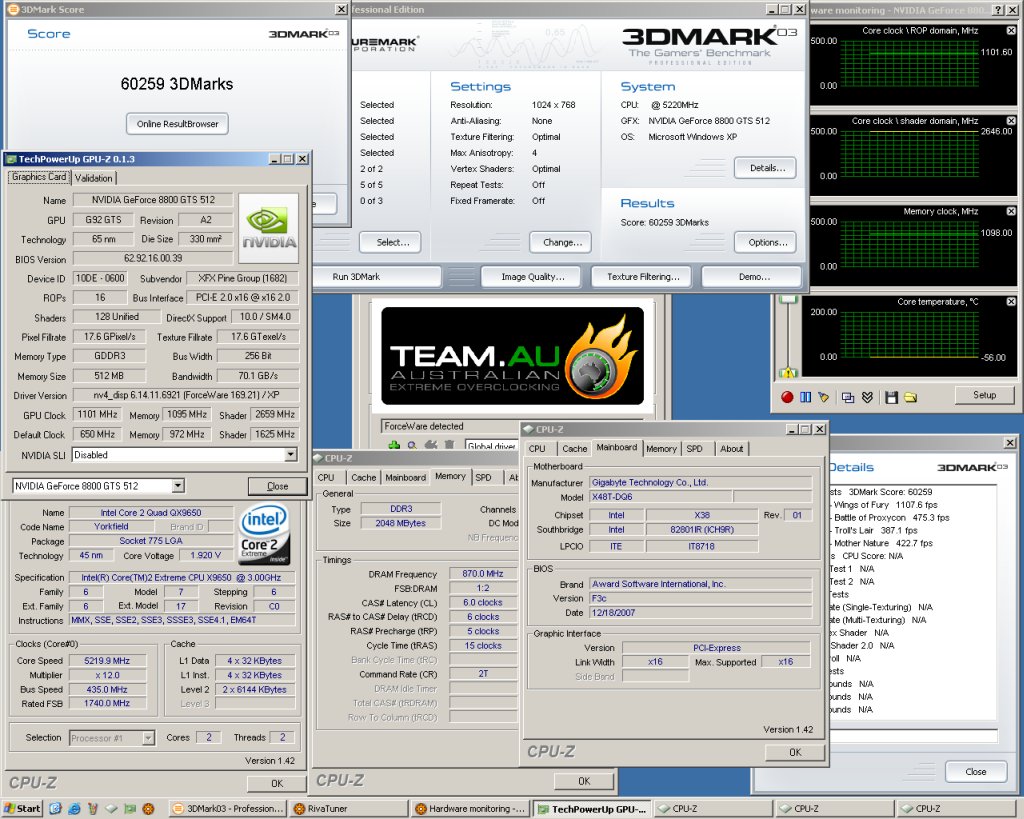Open the GPU selection dropdown at GPU-Z bottom

[178, 486]
